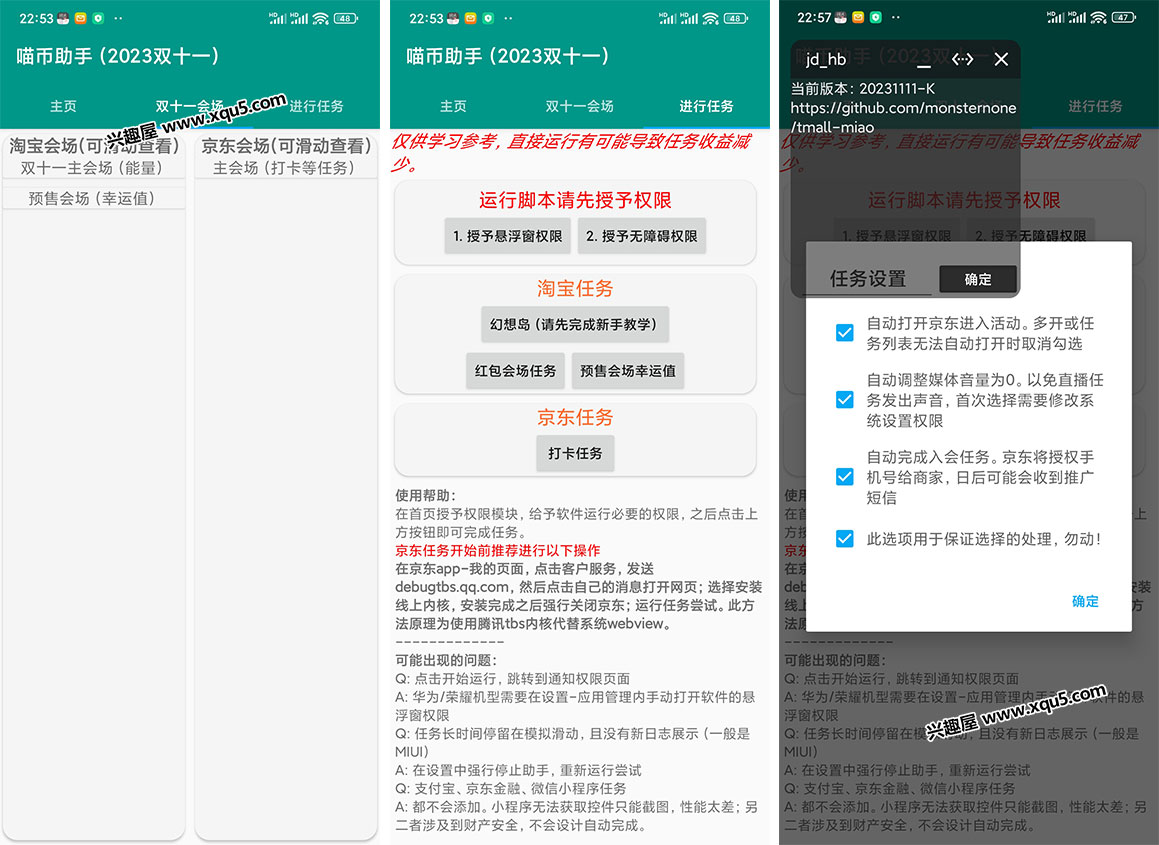The image size is (1159, 845).
Task: Tap battery icon showing 47 in right screen
Action: point(1124,18)
